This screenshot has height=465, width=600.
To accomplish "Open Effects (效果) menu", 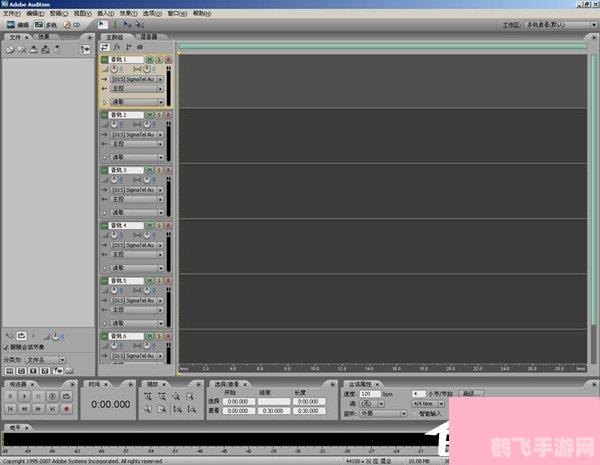I will point(128,13).
